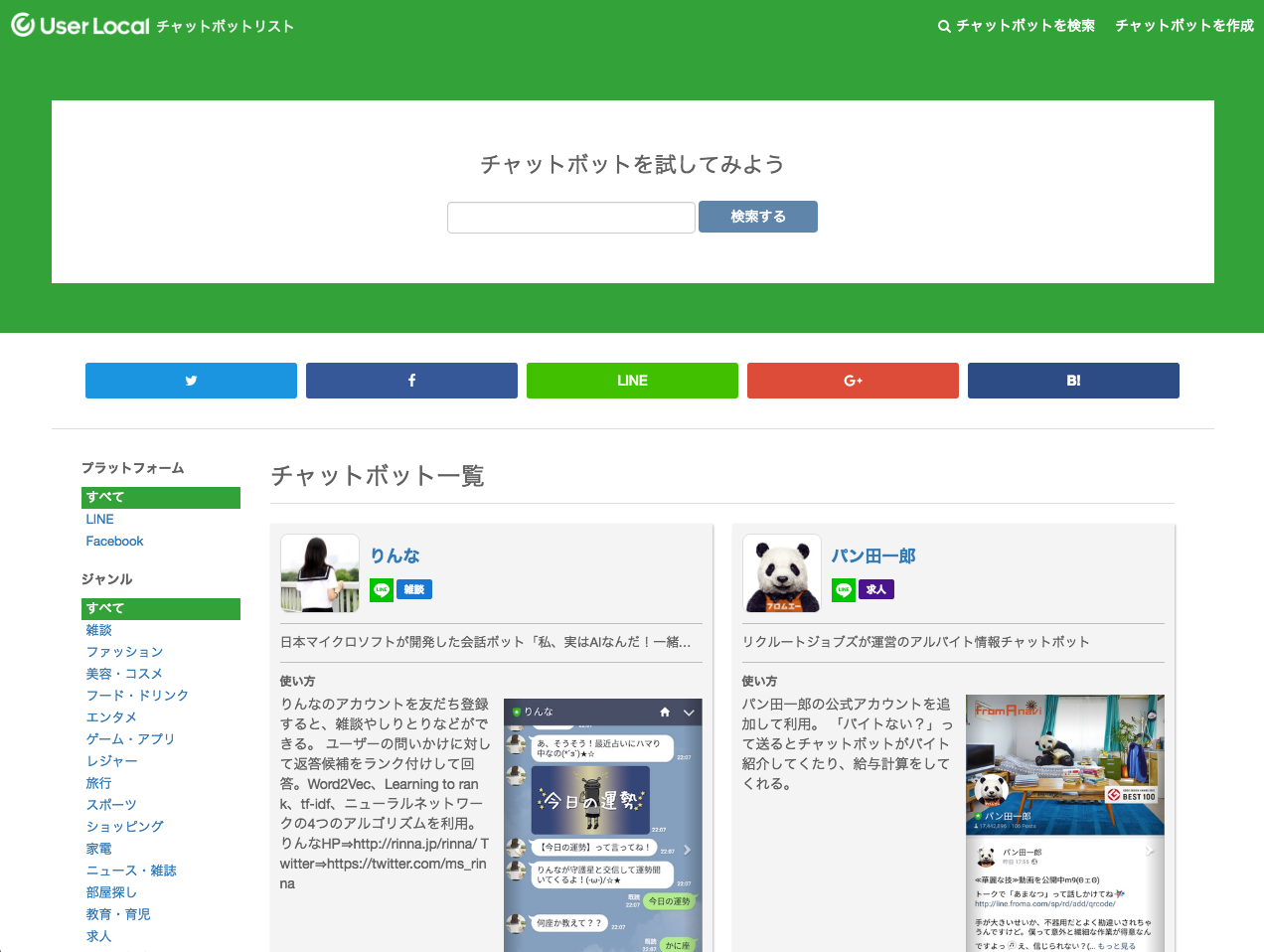Click the chatbot search input field
The height and width of the screenshot is (952, 1264).
click(571, 218)
